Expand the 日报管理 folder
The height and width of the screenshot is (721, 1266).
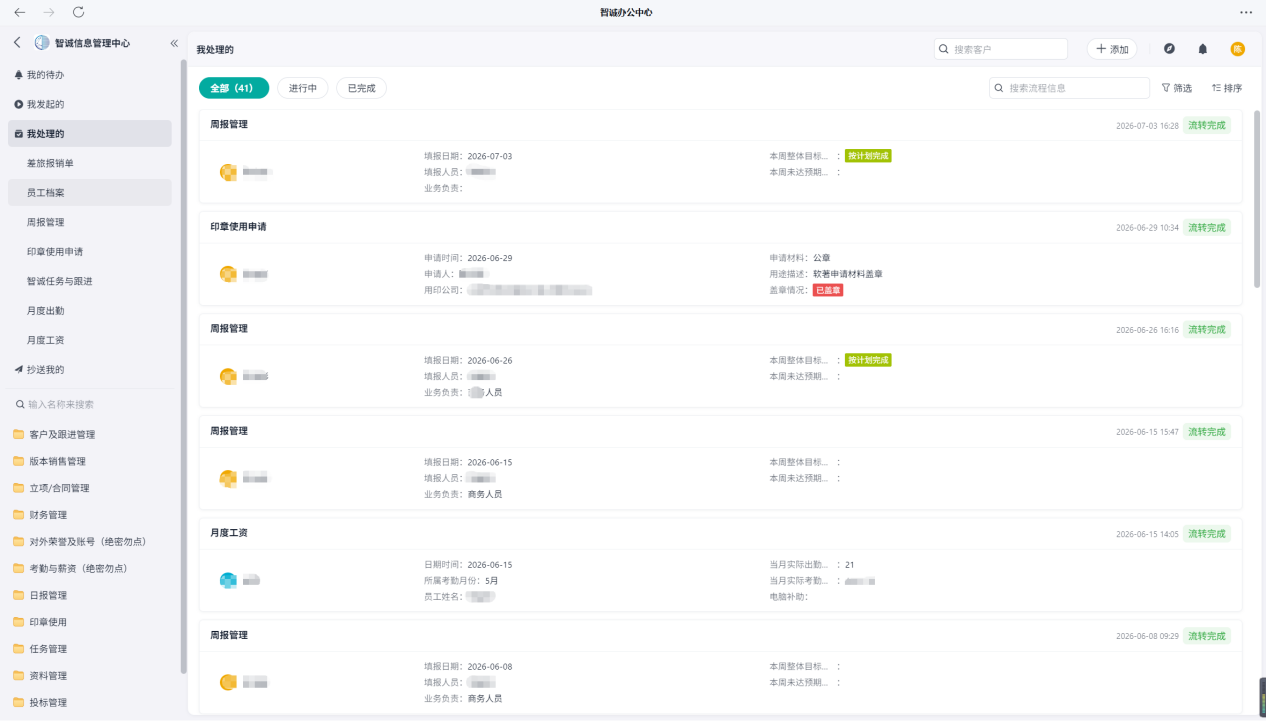[x=90, y=596]
